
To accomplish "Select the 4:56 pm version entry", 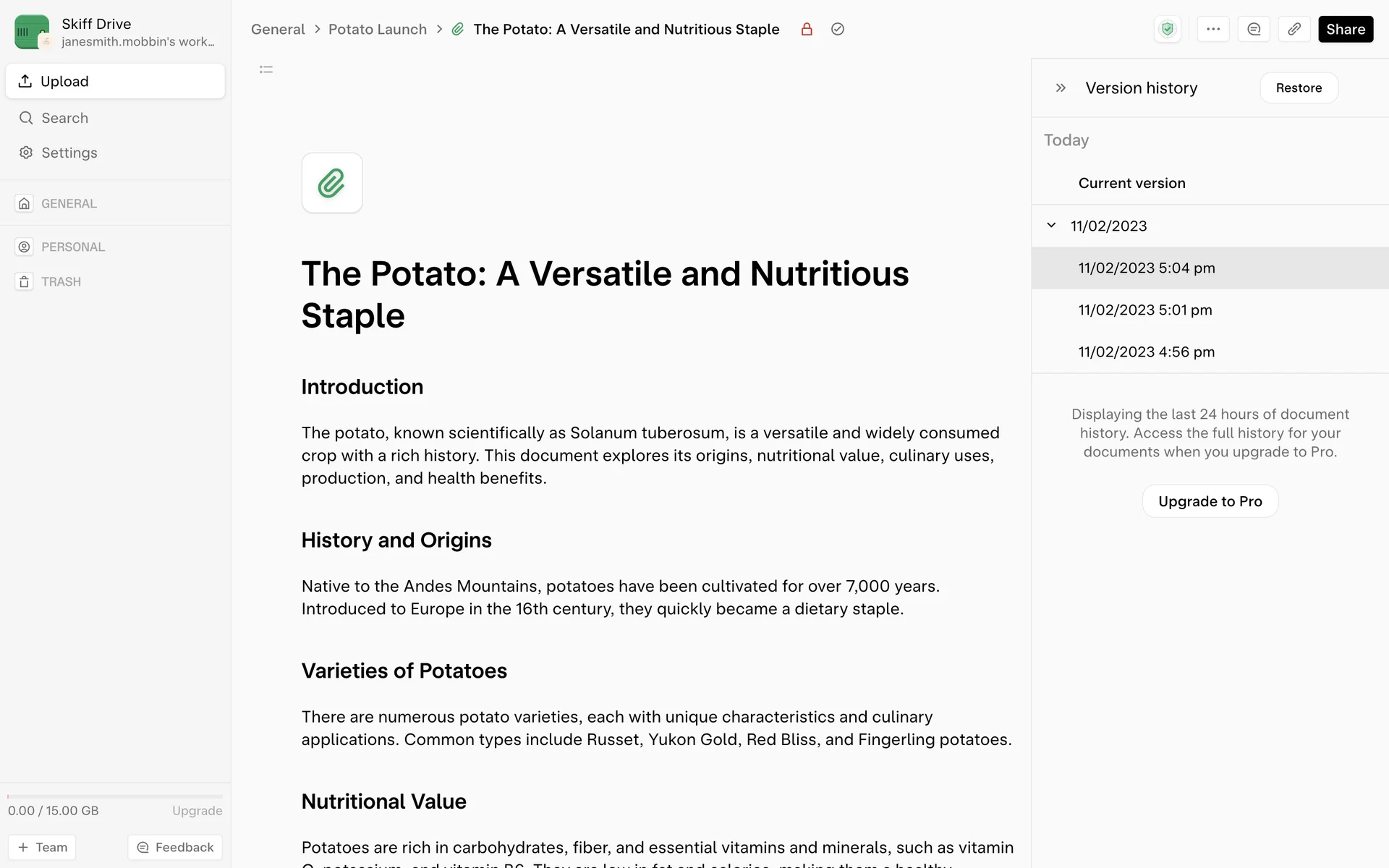I will tap(1146, 352).
